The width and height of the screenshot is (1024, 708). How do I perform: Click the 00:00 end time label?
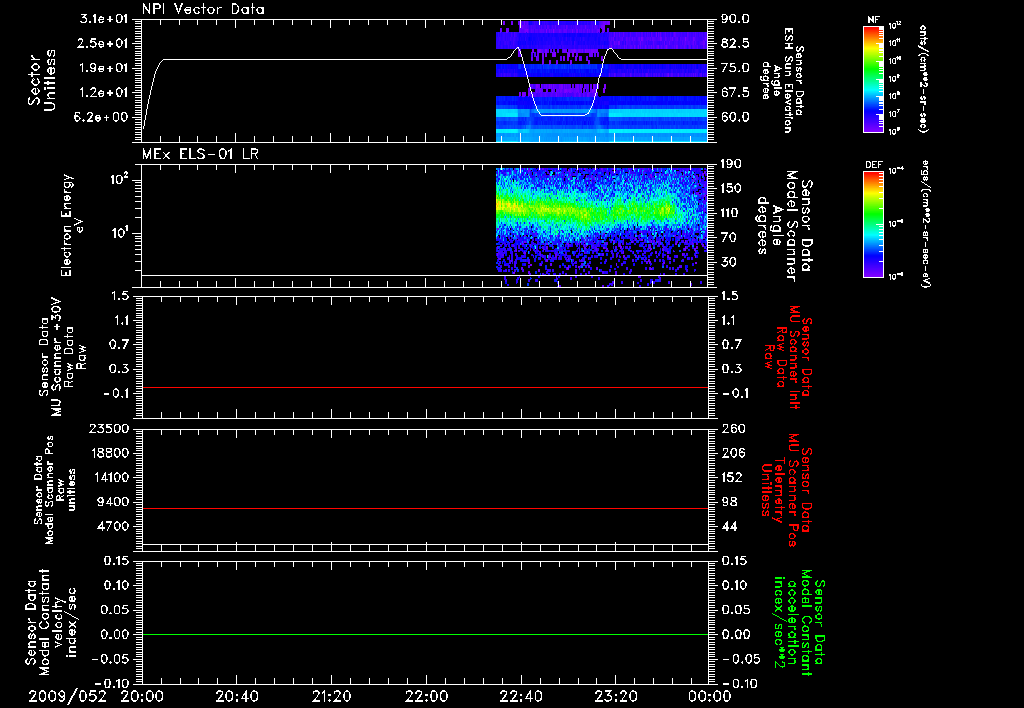point(709,696)
